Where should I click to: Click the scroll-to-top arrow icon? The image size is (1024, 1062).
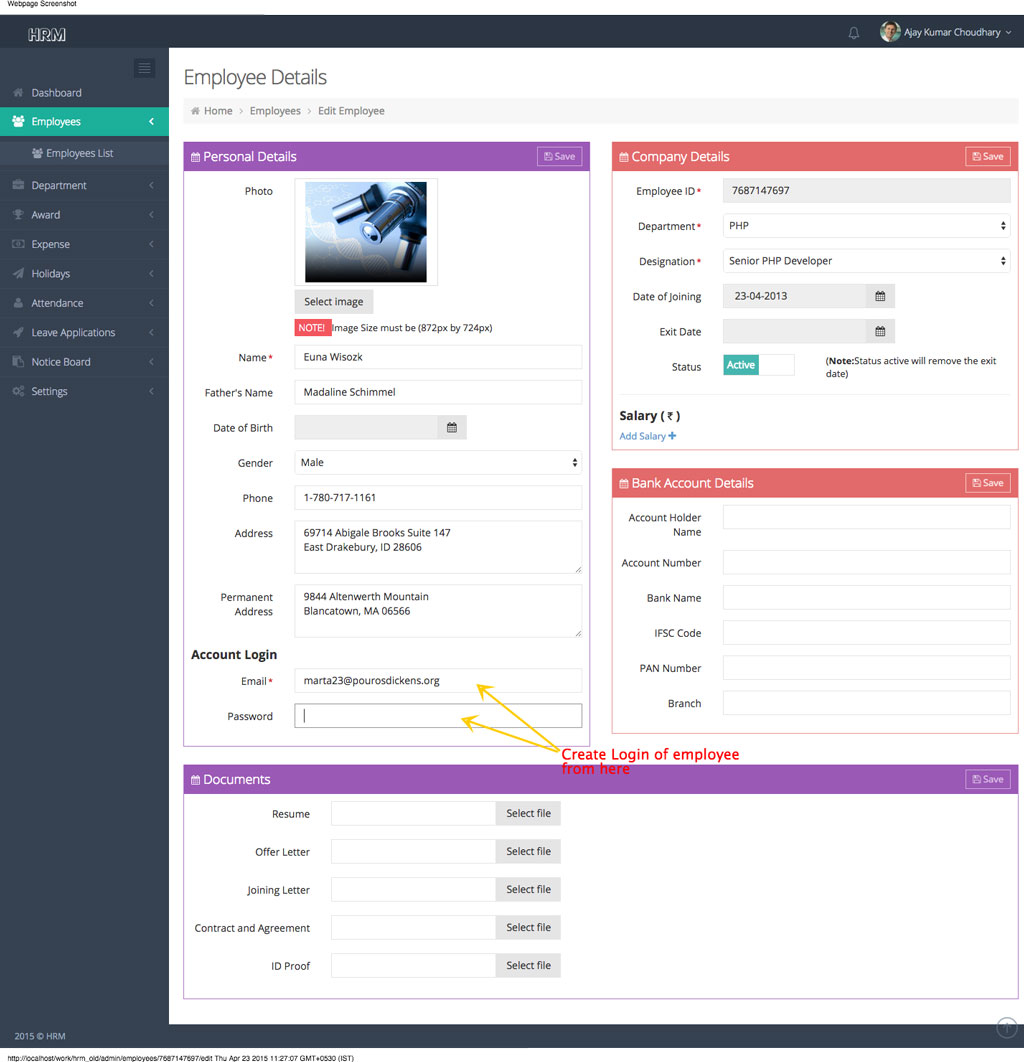(1006, 1027)
